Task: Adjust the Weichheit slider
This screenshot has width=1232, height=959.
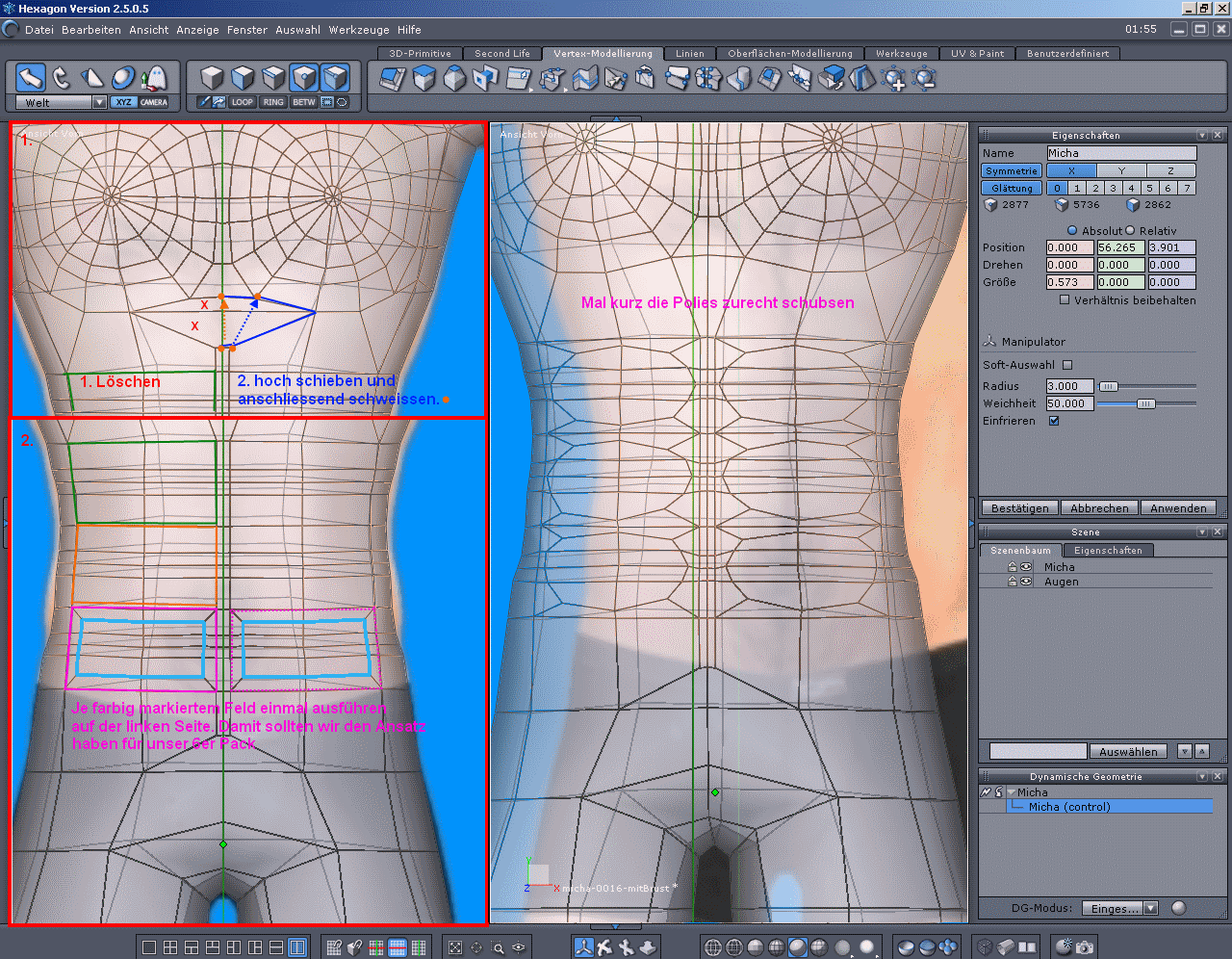Action: (x=1145, y=403)
